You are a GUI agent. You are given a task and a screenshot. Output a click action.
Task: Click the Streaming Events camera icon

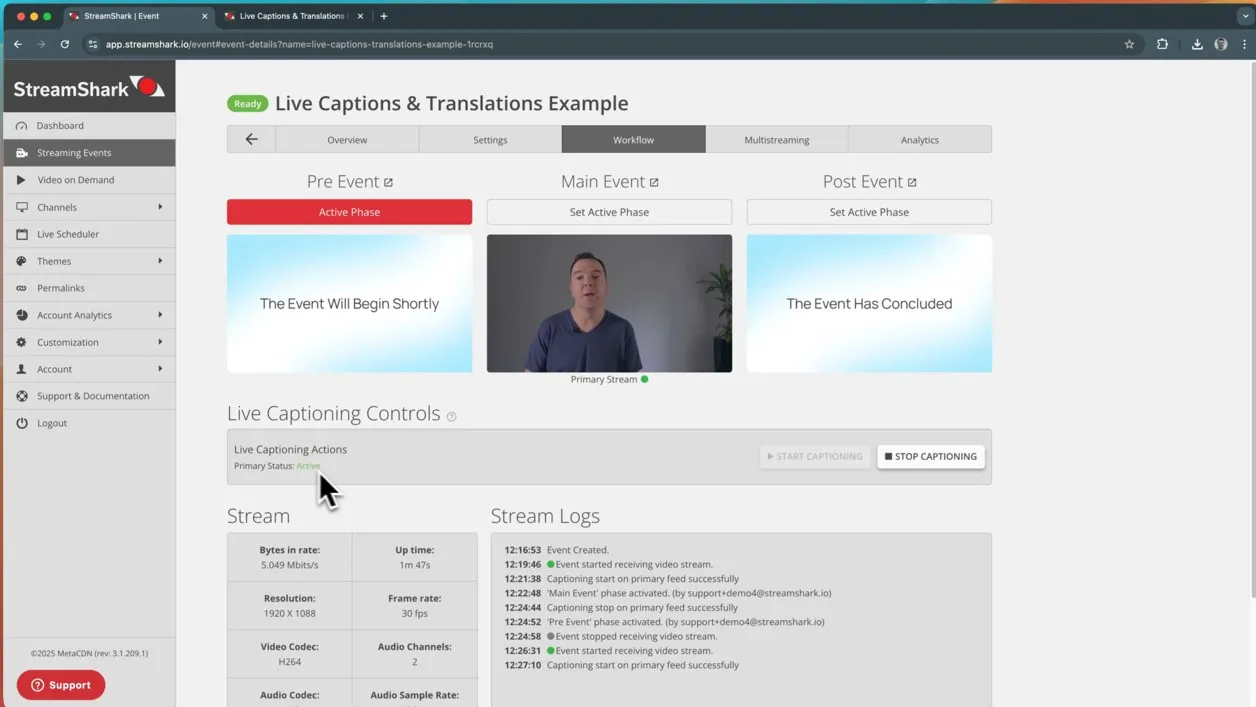point(22,153)
